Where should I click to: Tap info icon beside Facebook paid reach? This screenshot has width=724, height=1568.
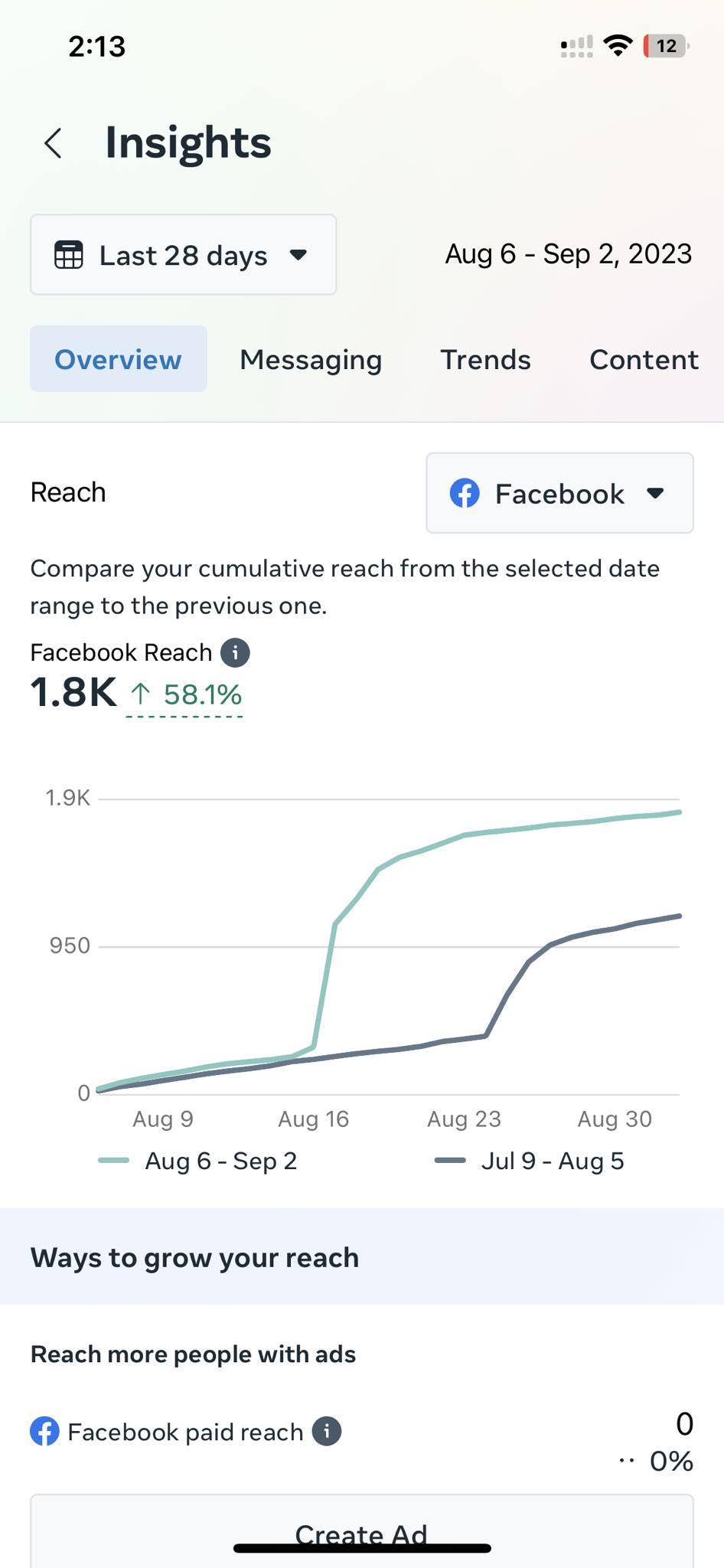327,1431
